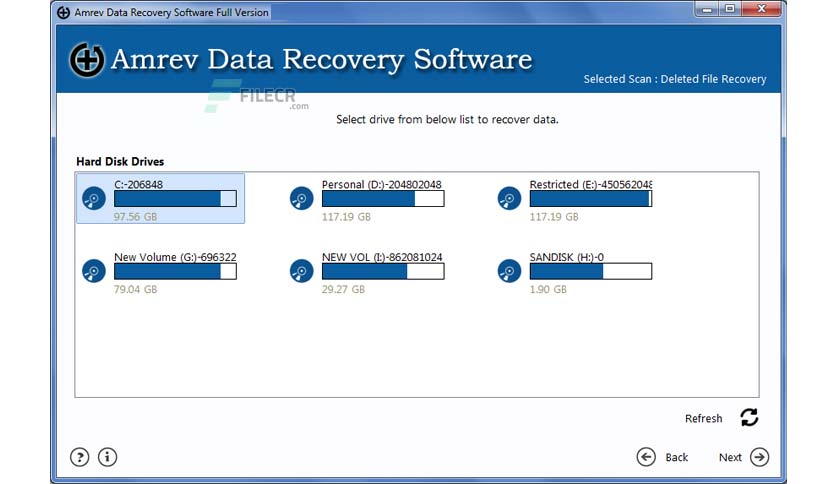836x484 pixels.
Task: Maximize the Amrev window
Action: tap(730, 9)
